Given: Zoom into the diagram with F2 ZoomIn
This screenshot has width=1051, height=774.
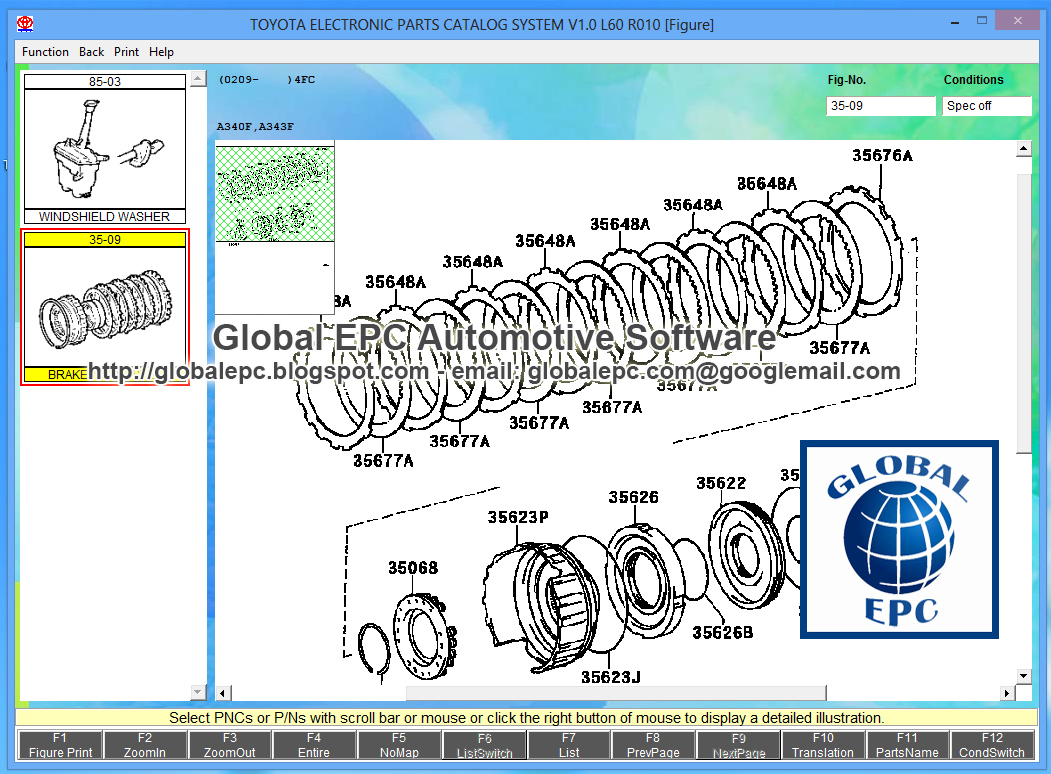Looking at the screenshot, I should click(145, 744).
